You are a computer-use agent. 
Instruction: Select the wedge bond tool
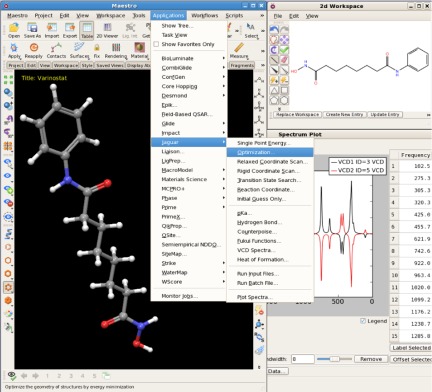[x=274, y=70]
